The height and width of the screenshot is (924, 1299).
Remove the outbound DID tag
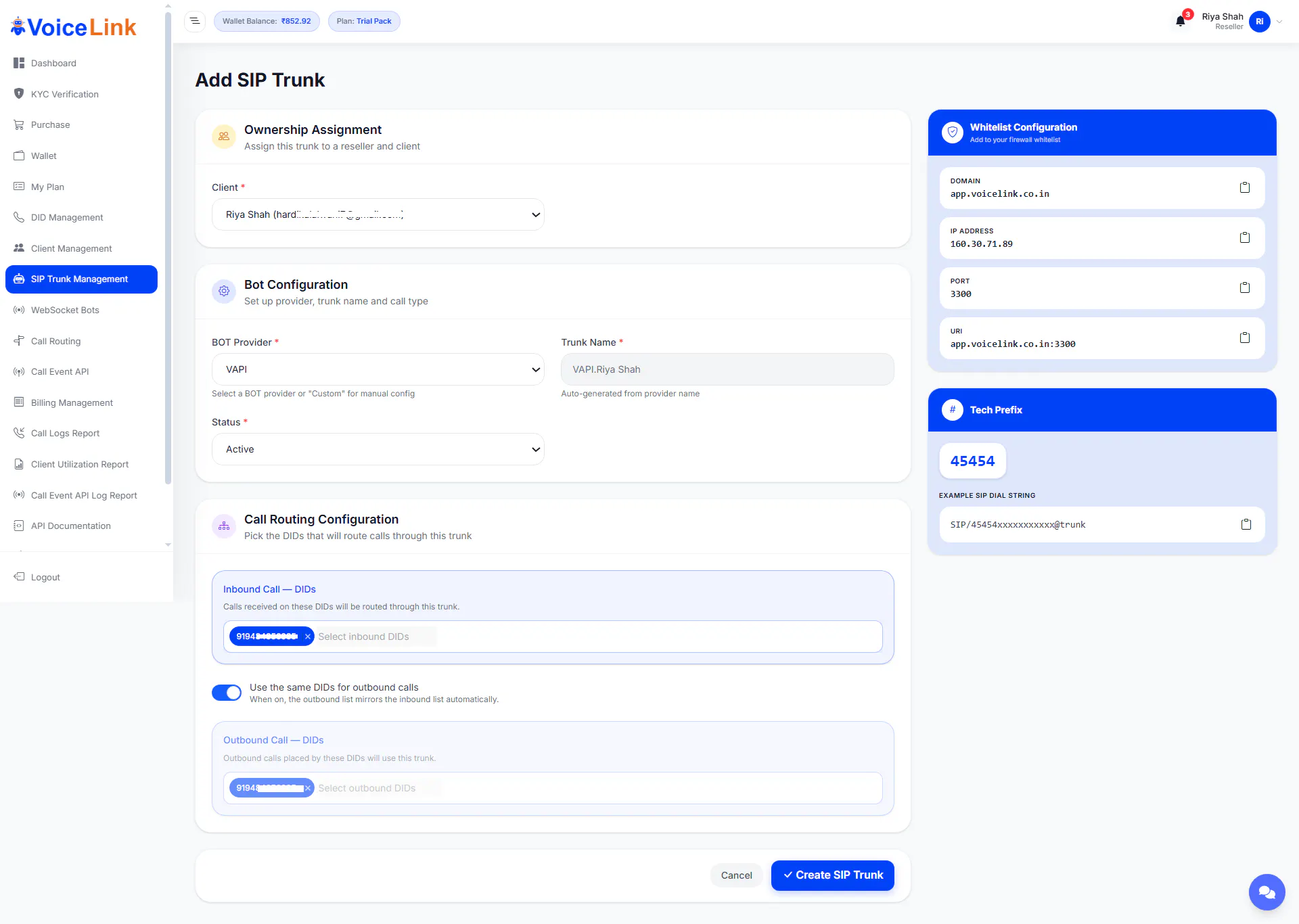click(x=308, y=788)
